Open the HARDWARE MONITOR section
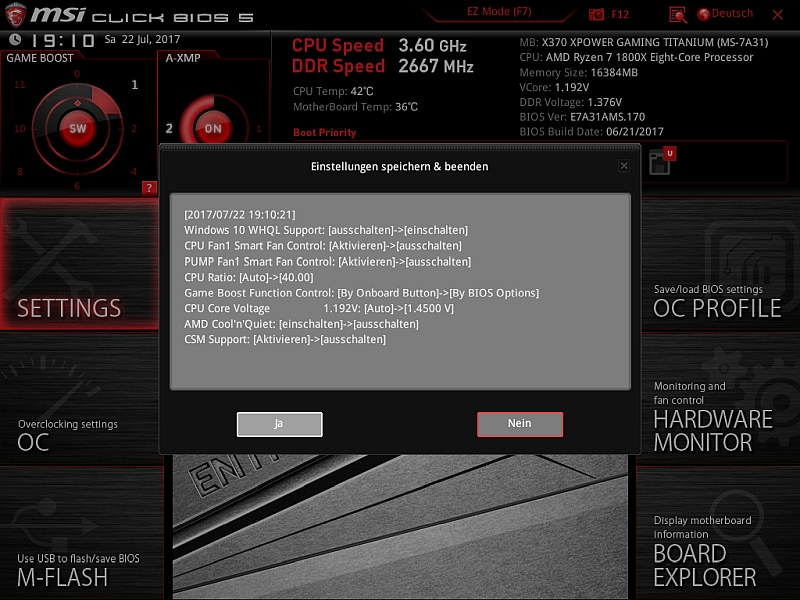The height and width of the screenshot is (600, 800). click(x=720, y=399)
